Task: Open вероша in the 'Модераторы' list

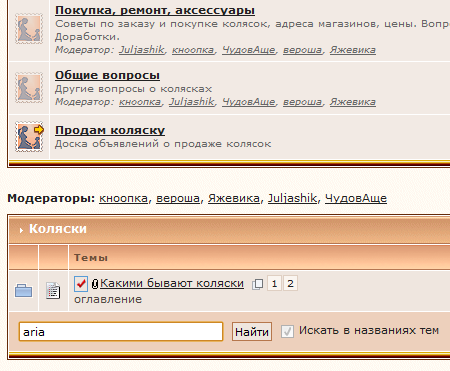Action: [178, 198]
